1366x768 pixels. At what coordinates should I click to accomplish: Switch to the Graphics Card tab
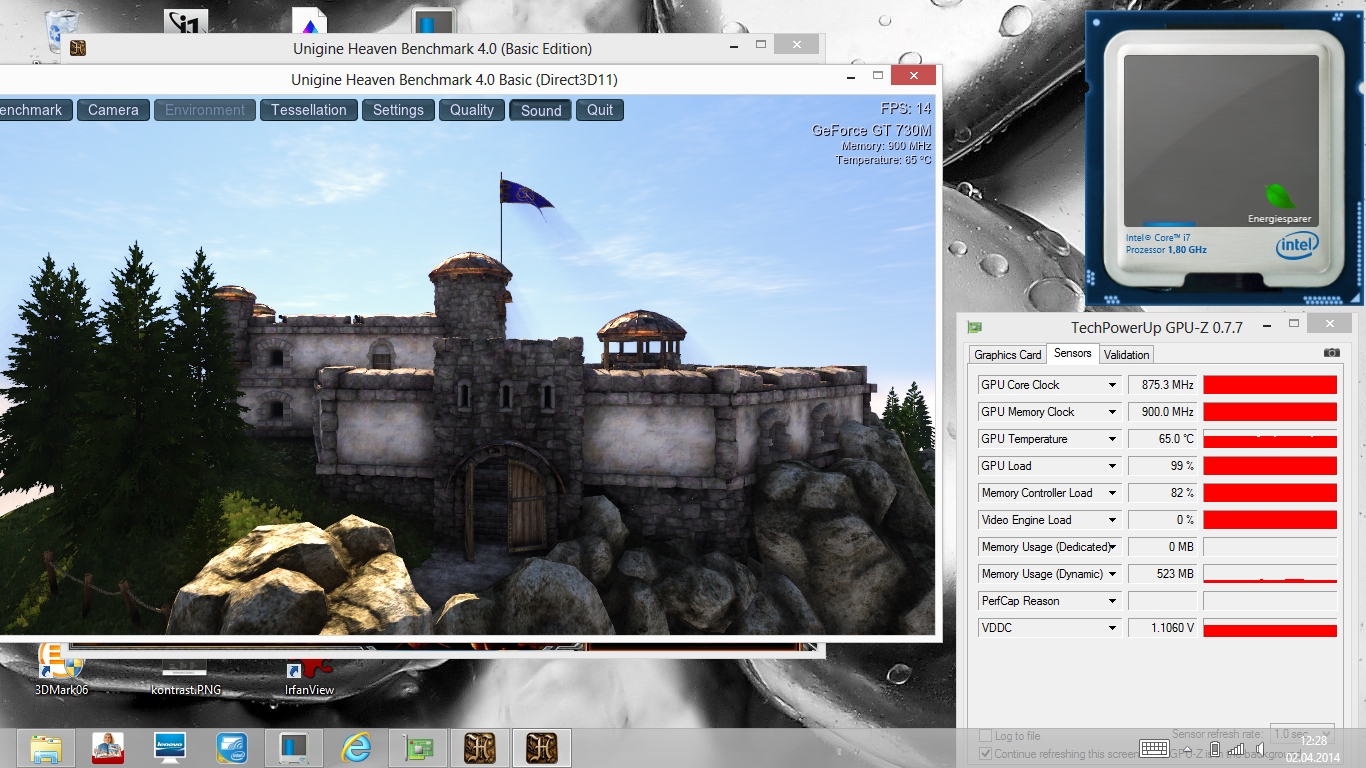pos(1008,355)
